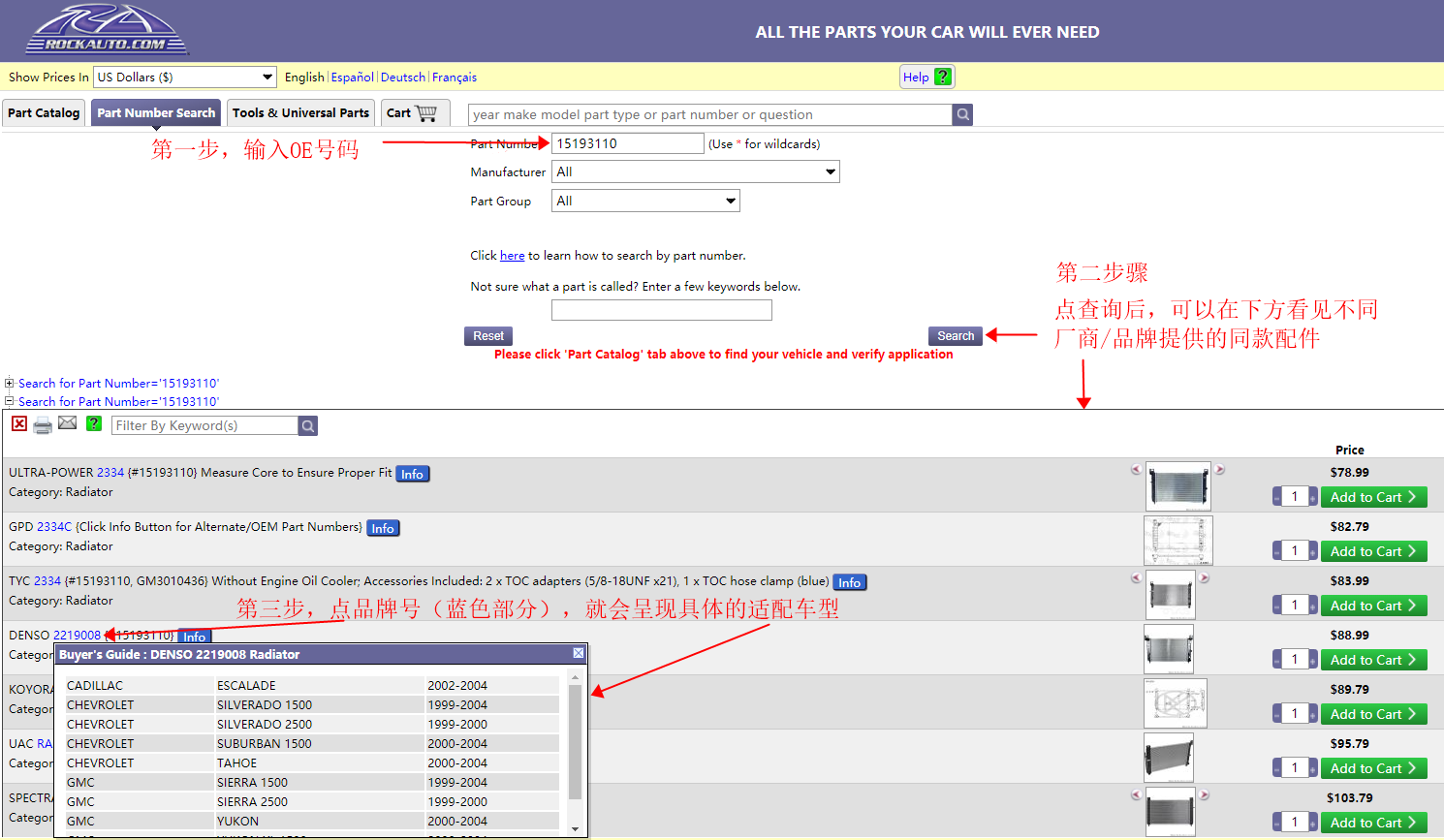Show next image of $103.79 radiator

tap(1204, 794)
